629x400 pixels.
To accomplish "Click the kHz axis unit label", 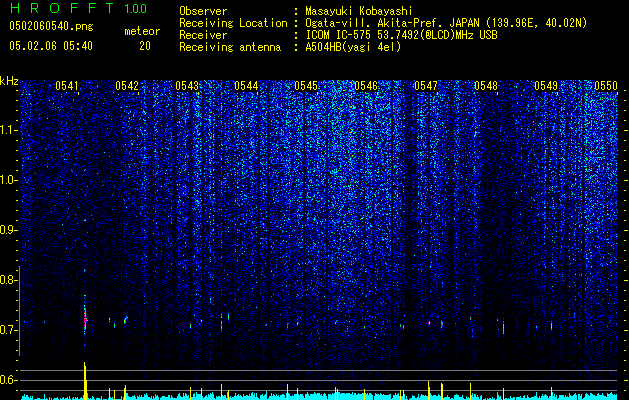I will point(9,81).
